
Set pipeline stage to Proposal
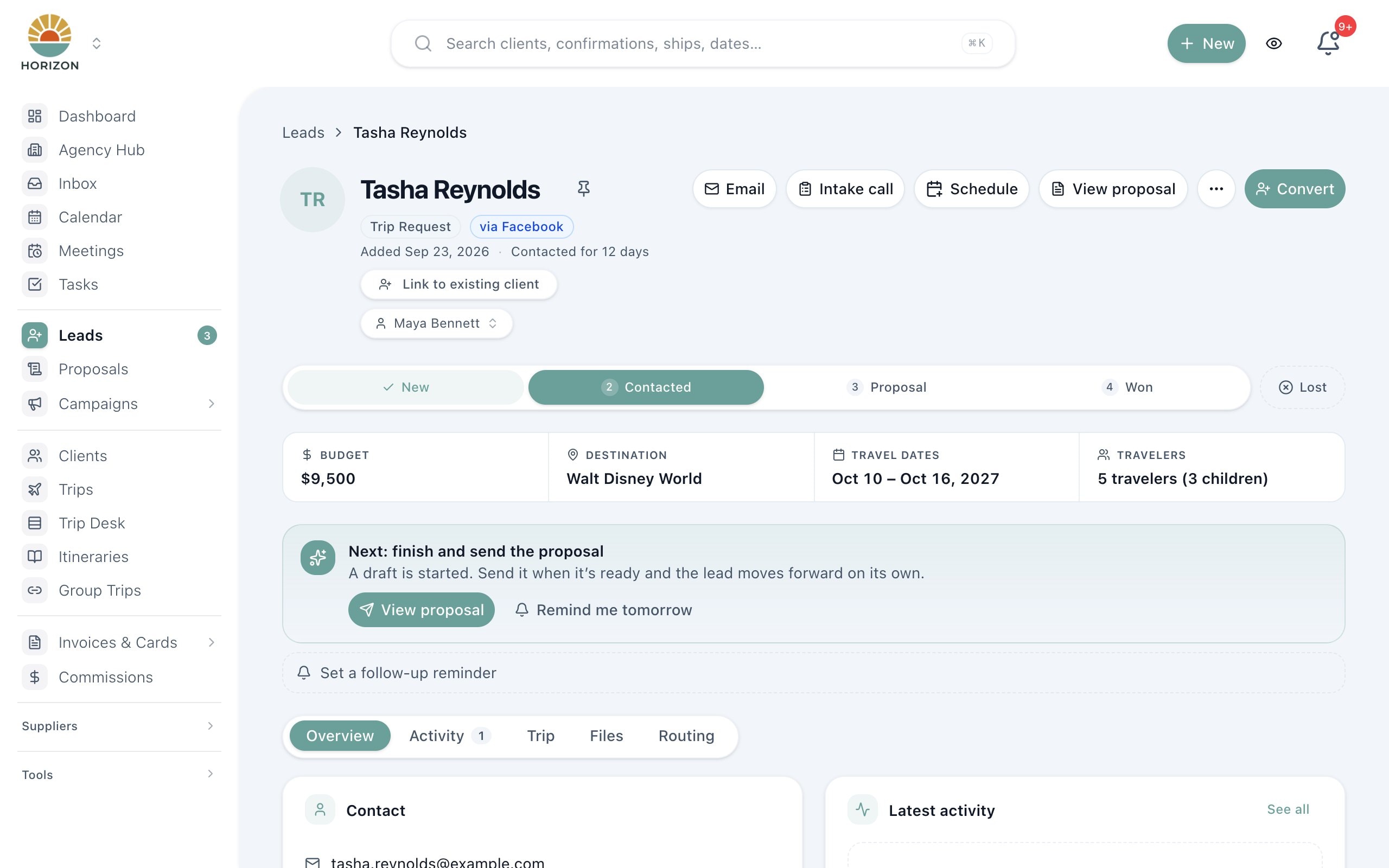pyautogui.click(x=887, y=387)
